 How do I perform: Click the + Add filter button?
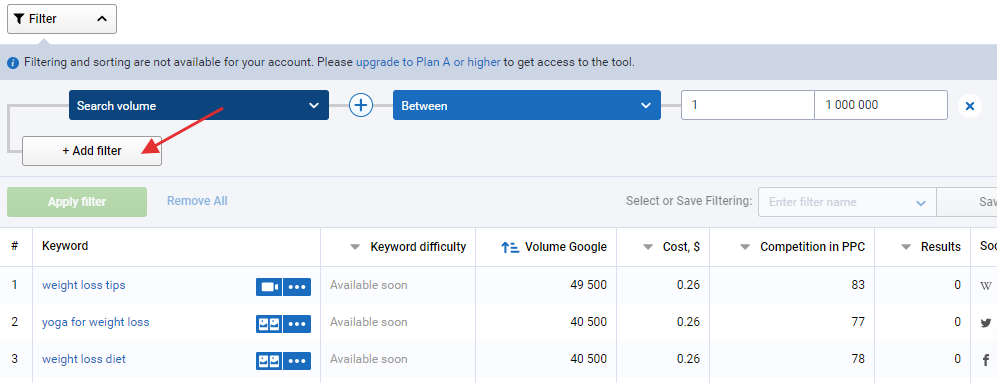[x=92, y=151]
